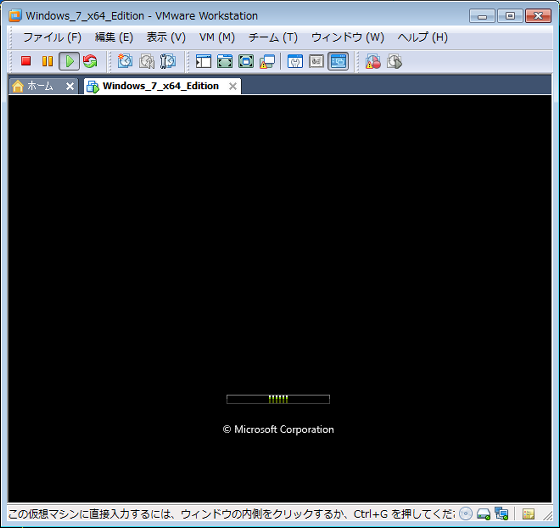
Task: Click the Unity mode icon with warning
Action: [x=268, y=61]
